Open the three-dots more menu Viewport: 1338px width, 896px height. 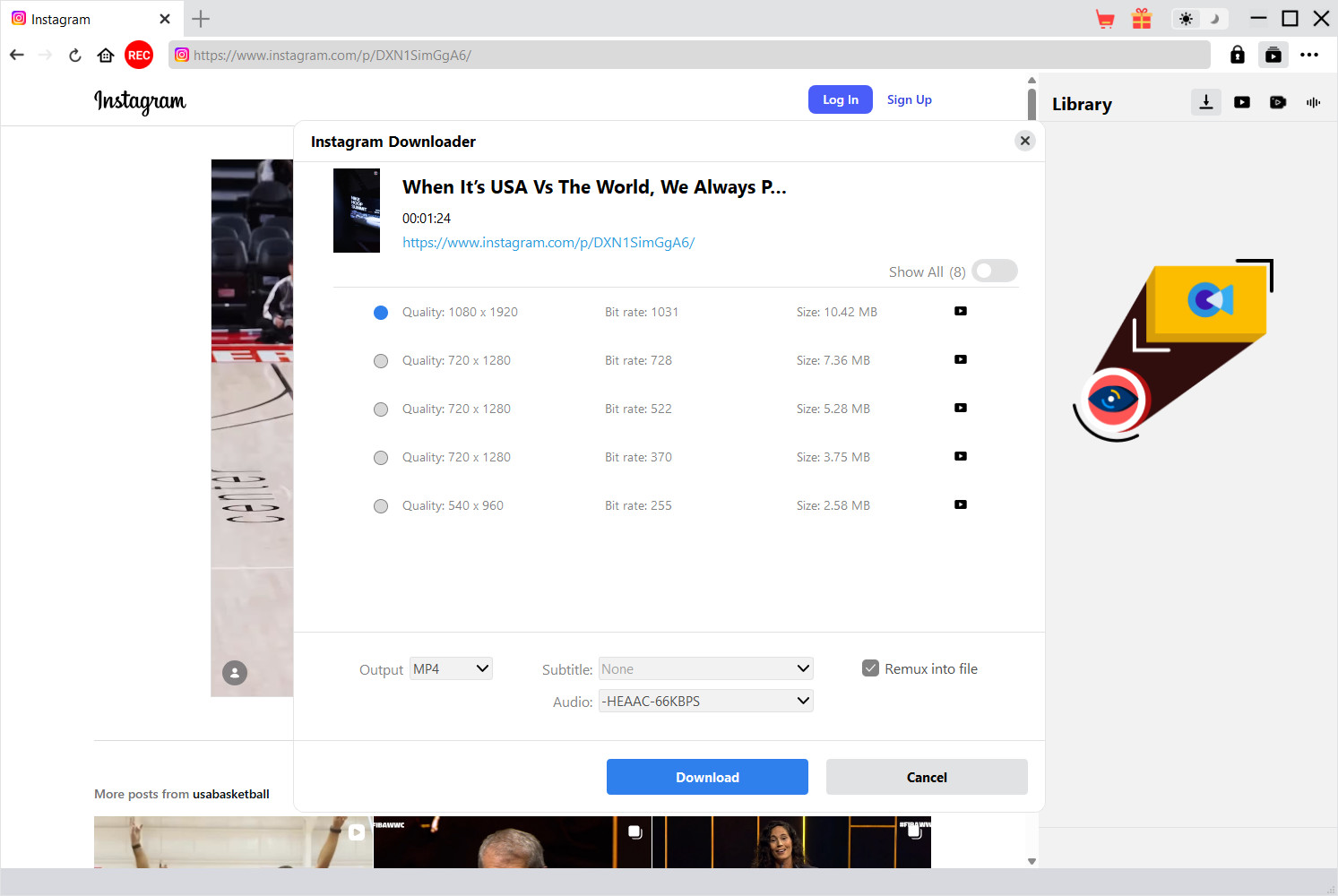(x=1309, y=55)
